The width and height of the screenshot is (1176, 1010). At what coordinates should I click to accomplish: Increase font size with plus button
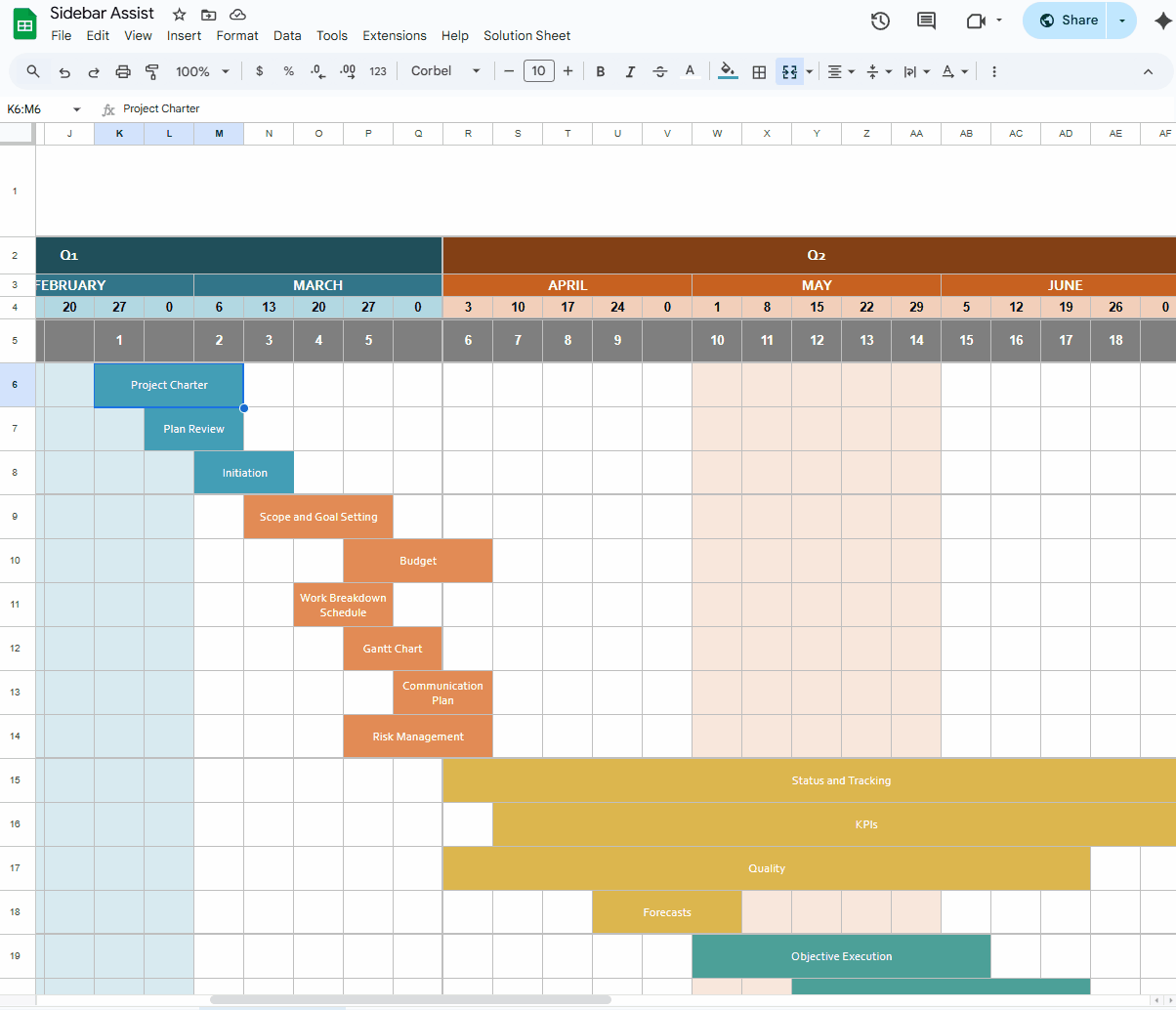tap(567, 71)
